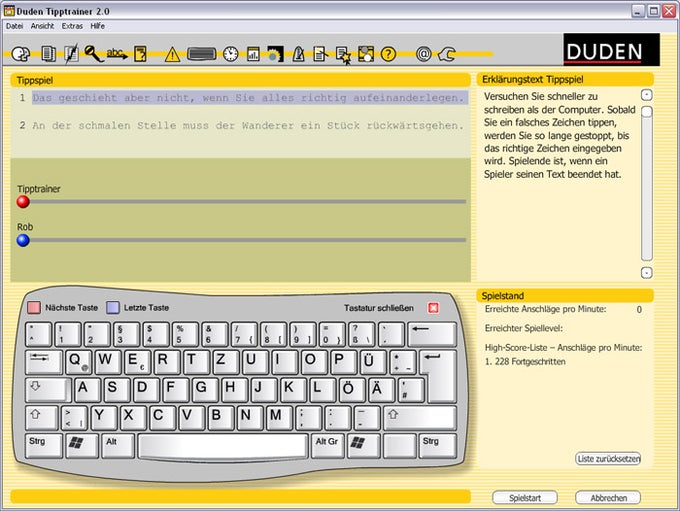Click the blue Rob progress ball

point(23,240)
